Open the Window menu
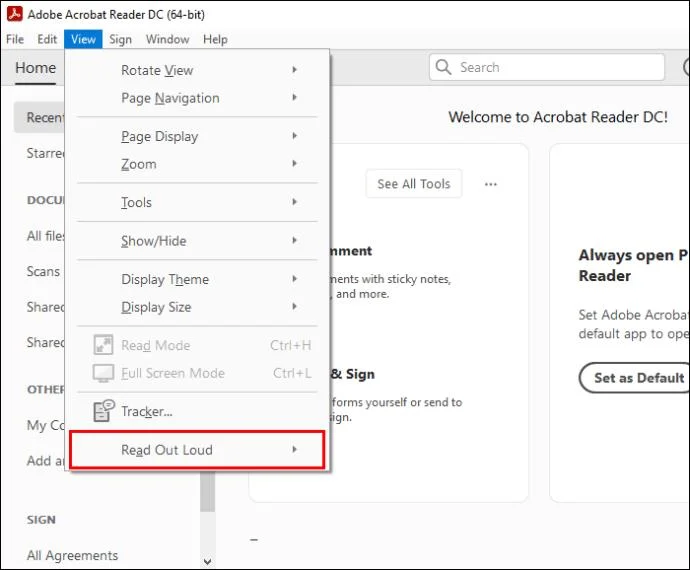This screenshot has height=570, width=690. pyautogui.click(x=167, y=39)
